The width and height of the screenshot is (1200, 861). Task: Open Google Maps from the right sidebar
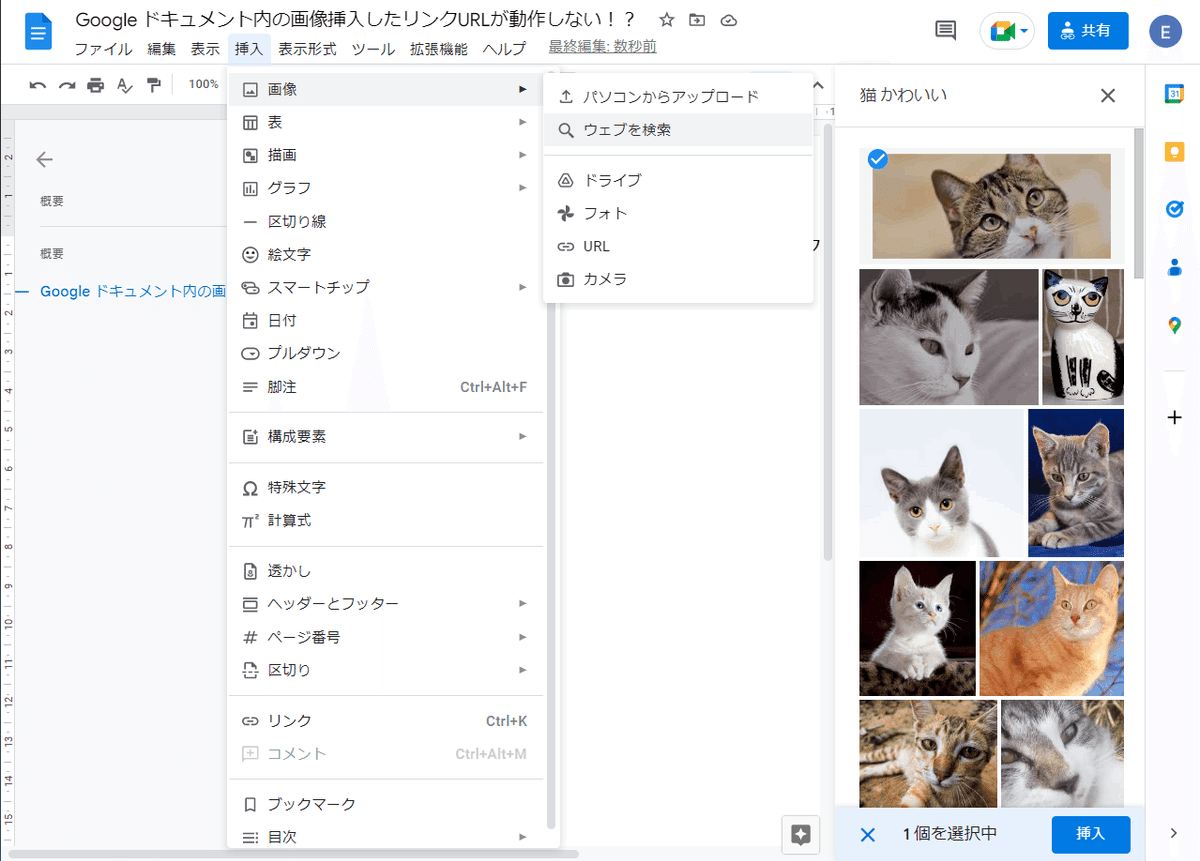coord(1174,325)
